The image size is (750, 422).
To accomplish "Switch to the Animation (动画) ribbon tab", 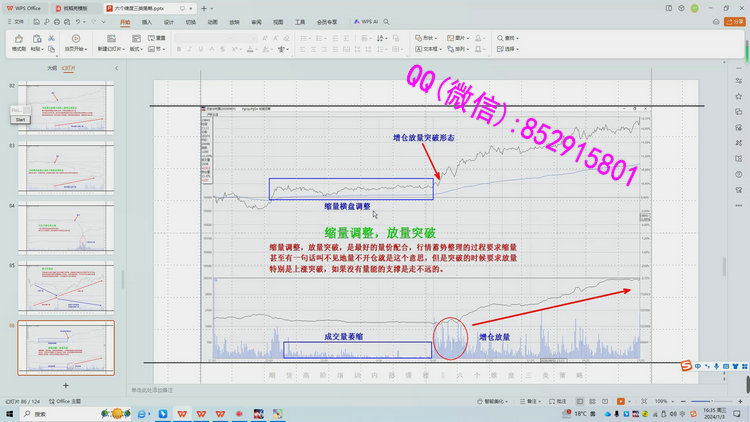I will (212, 20).
